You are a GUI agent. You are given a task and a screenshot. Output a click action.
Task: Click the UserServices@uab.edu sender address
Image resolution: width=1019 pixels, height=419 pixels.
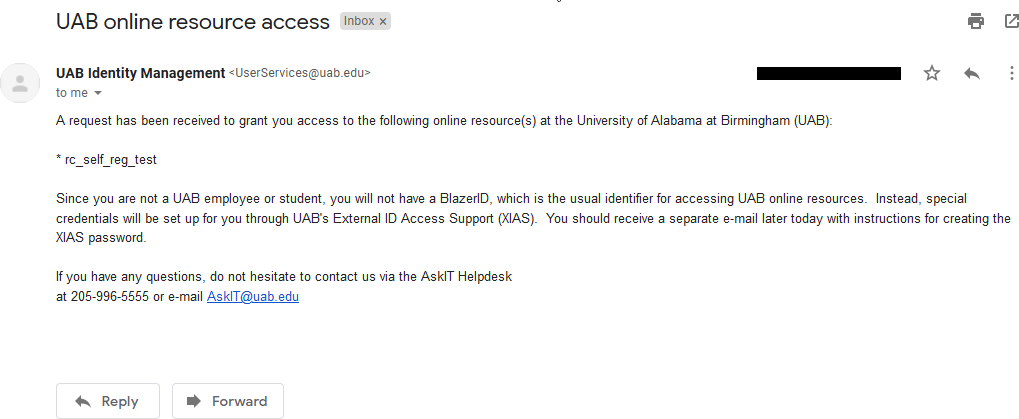coord(300,73)
